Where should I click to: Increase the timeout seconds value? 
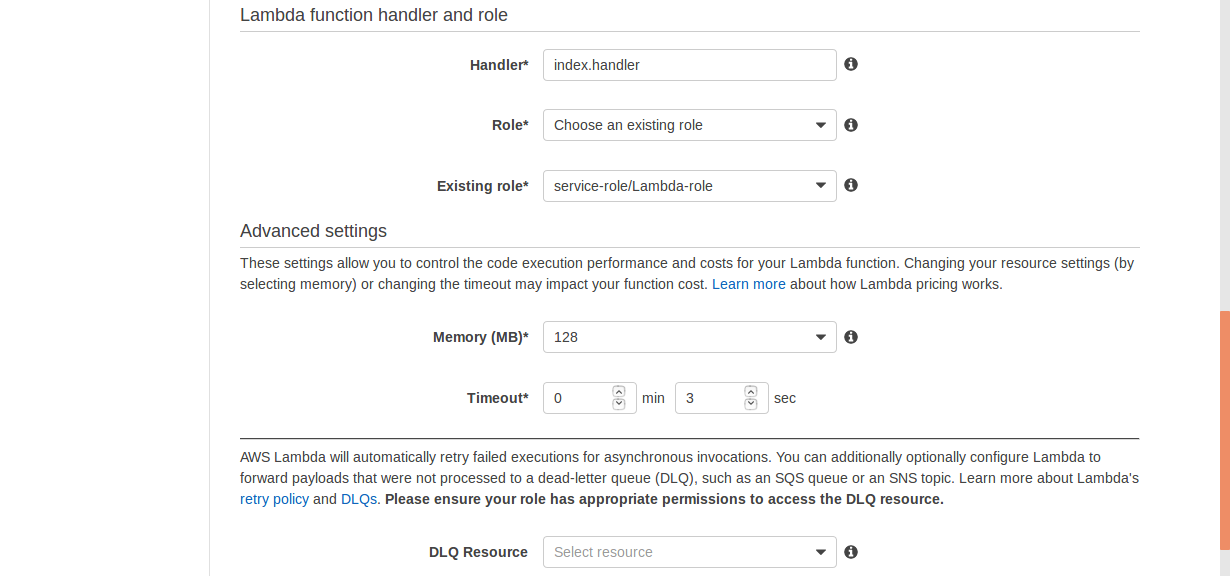point(751,392)
